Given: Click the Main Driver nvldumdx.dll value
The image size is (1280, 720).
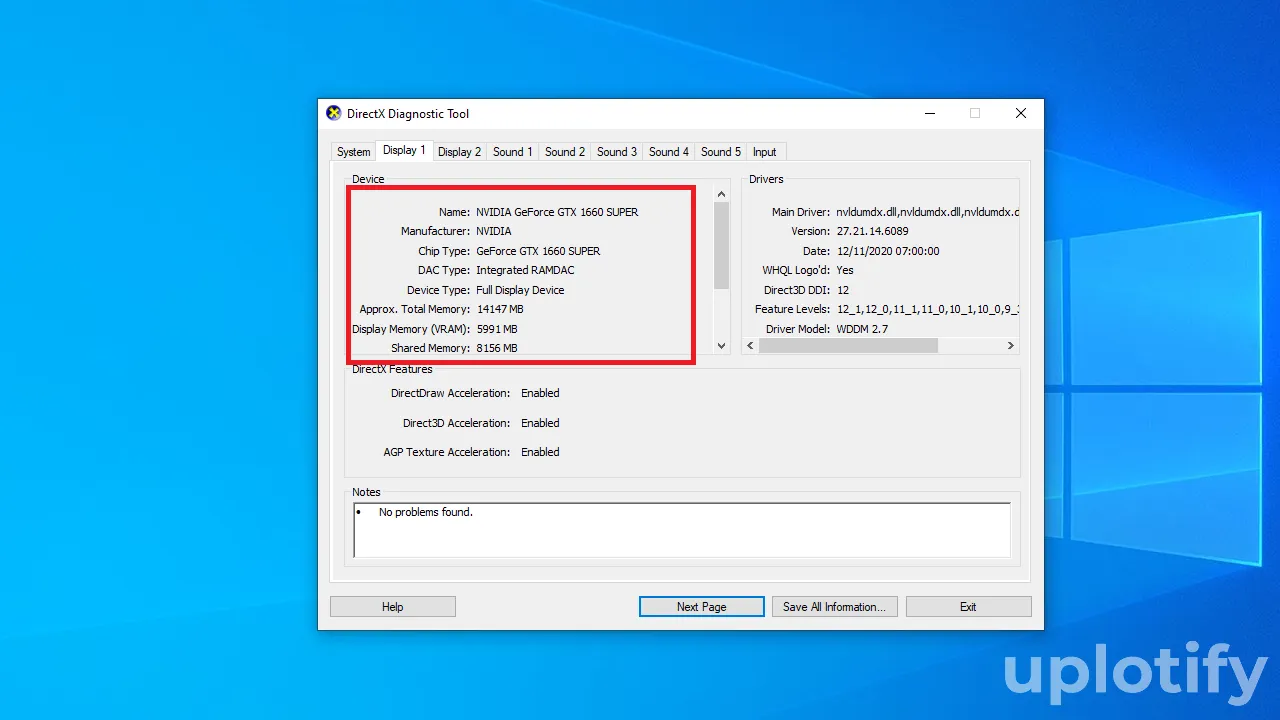Looking at the screenshot, I should [x=927, y=212].
